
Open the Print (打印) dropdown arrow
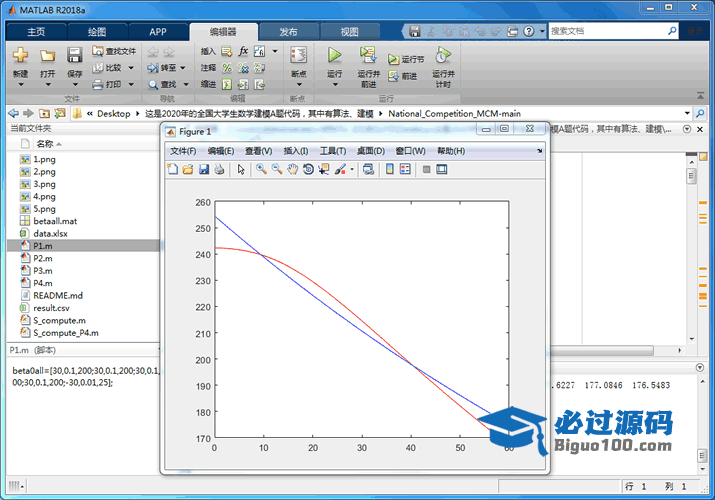(x=131, y=84)
